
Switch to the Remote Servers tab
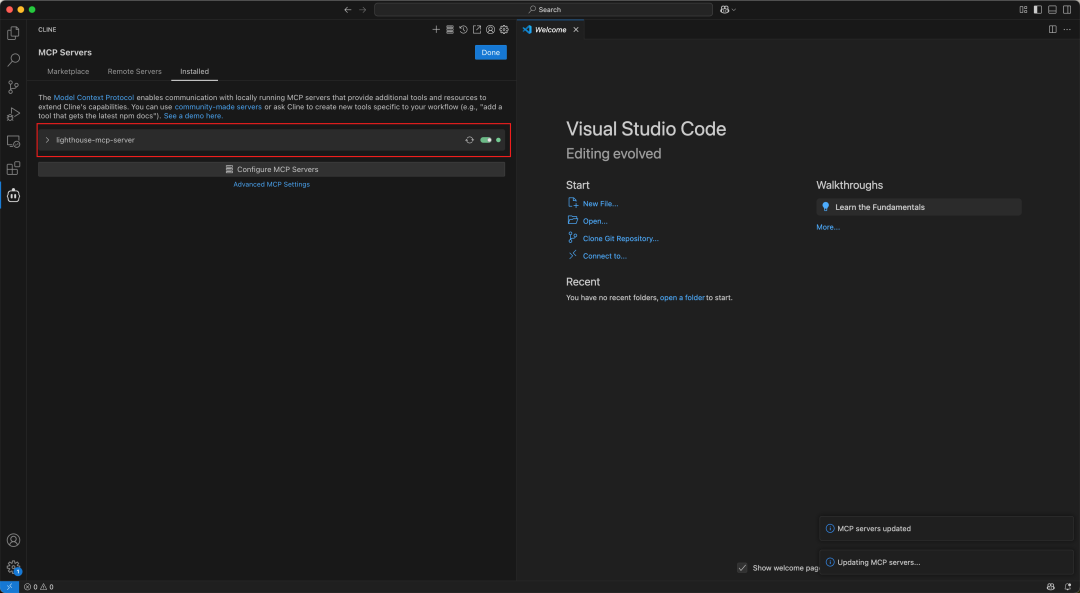pos(134,72)
